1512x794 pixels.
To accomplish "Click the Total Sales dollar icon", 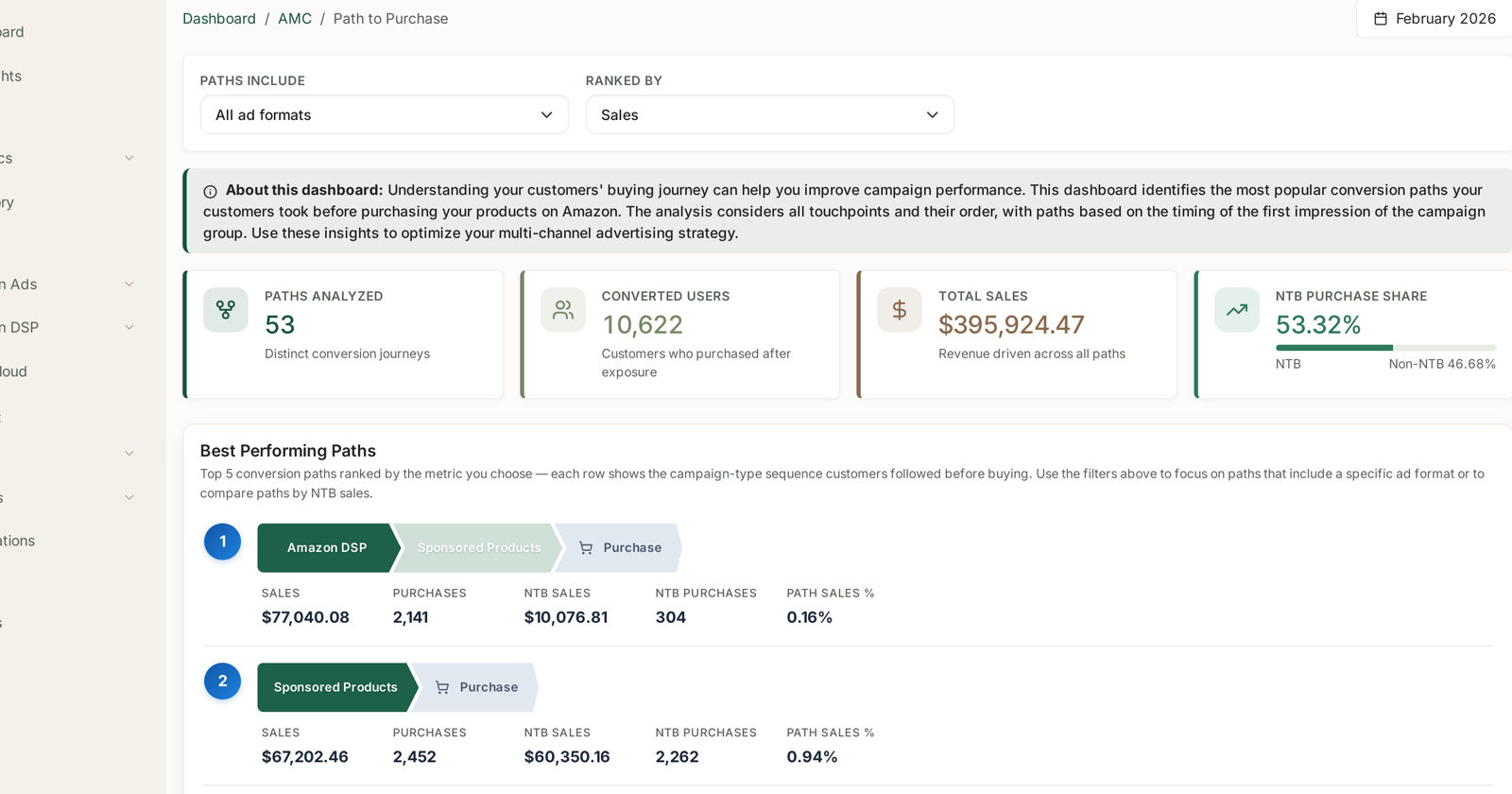I will [x=900, y=310].
